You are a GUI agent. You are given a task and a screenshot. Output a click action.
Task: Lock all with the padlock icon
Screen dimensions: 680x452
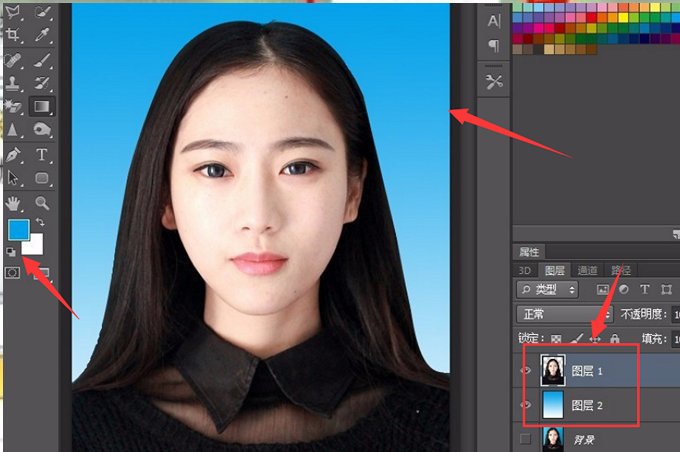click(x=615, y=338)
